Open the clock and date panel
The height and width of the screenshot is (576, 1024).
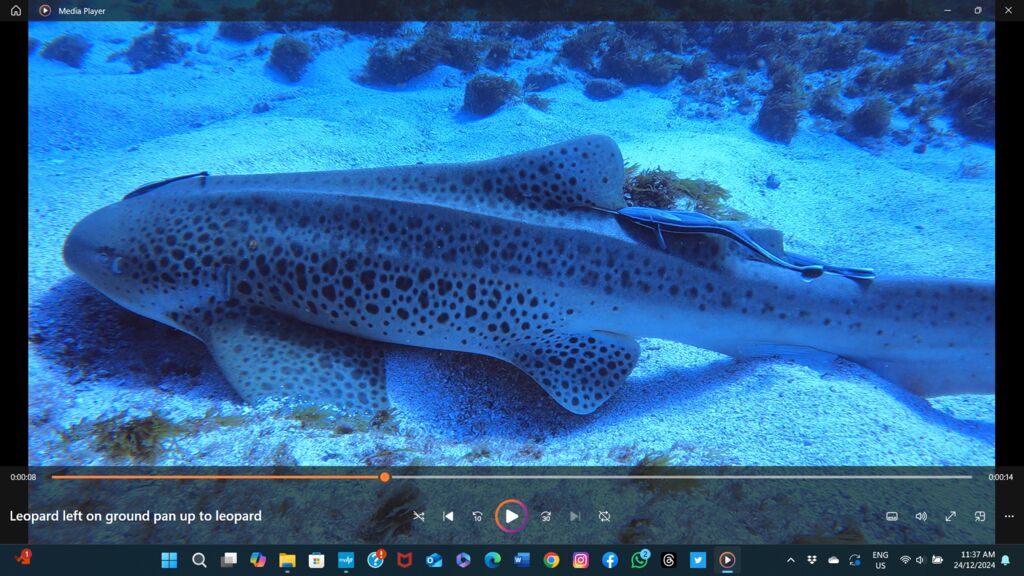(x=976, y=560)
